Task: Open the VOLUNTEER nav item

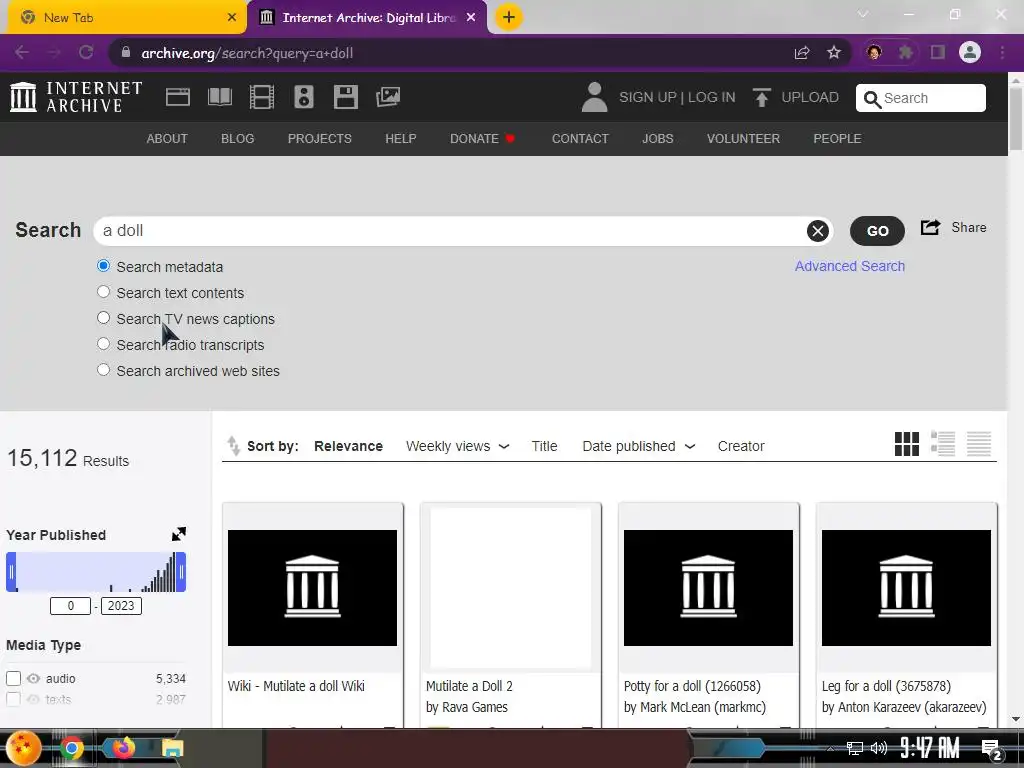Action: click(x=743, y=138)
